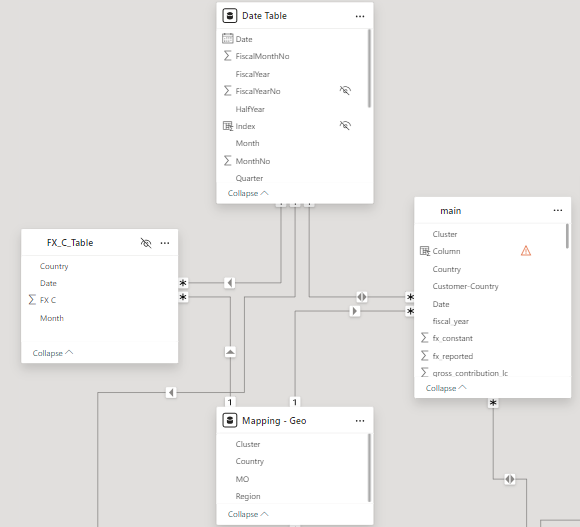Viewport: 580px width, 527px height.
Task: Click the bidirectional filter arrow below main table
Action: (510, 479)
